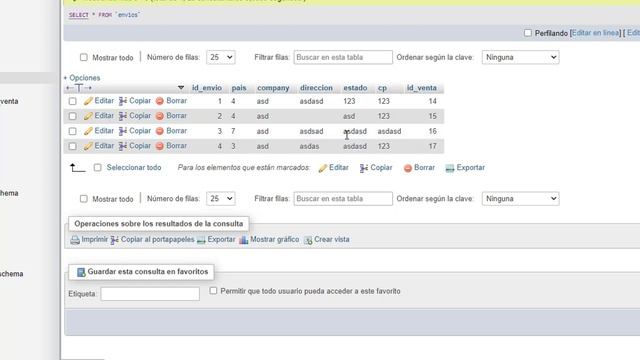
Task: Click the pencil Editar icon in row 1
Action: tap(89, 101)
